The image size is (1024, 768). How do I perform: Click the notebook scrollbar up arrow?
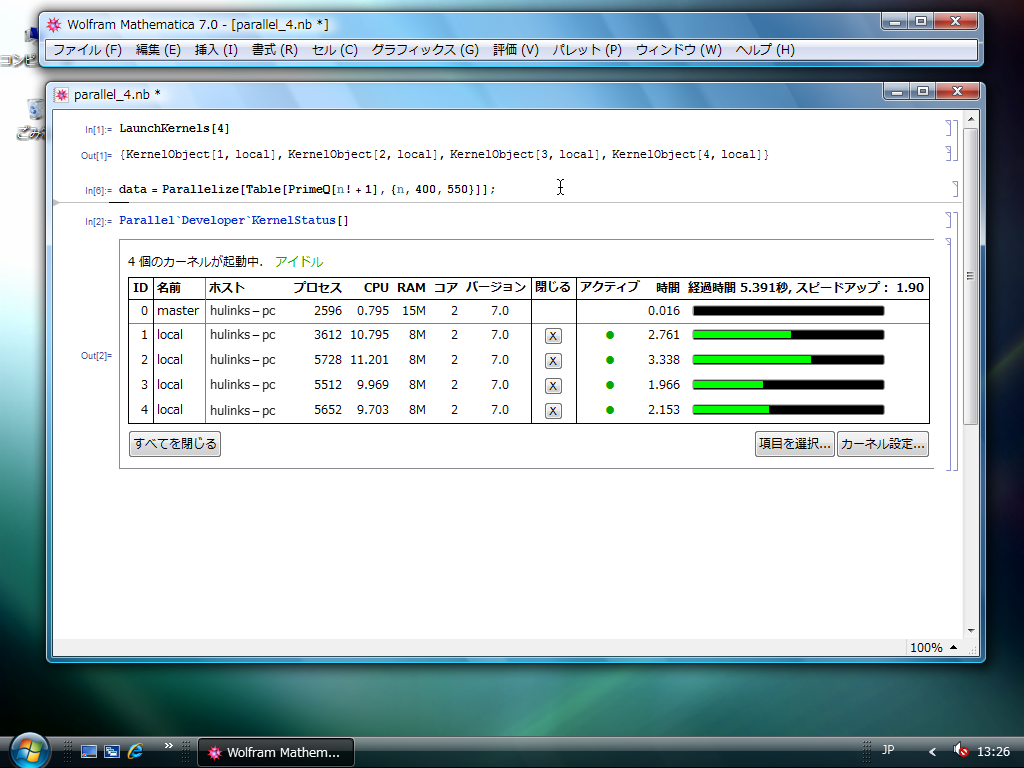(x=970, y=120)
